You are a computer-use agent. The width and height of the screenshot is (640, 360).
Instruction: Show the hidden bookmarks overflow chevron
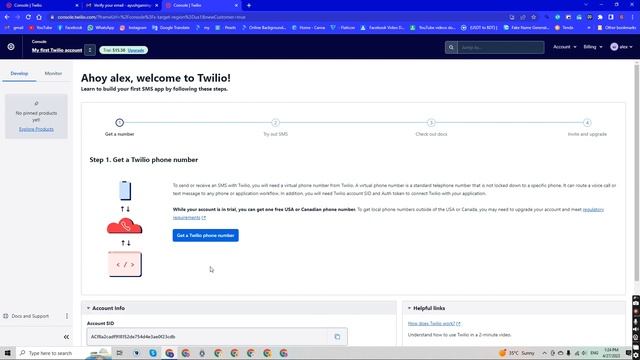(x=589, y=28)
